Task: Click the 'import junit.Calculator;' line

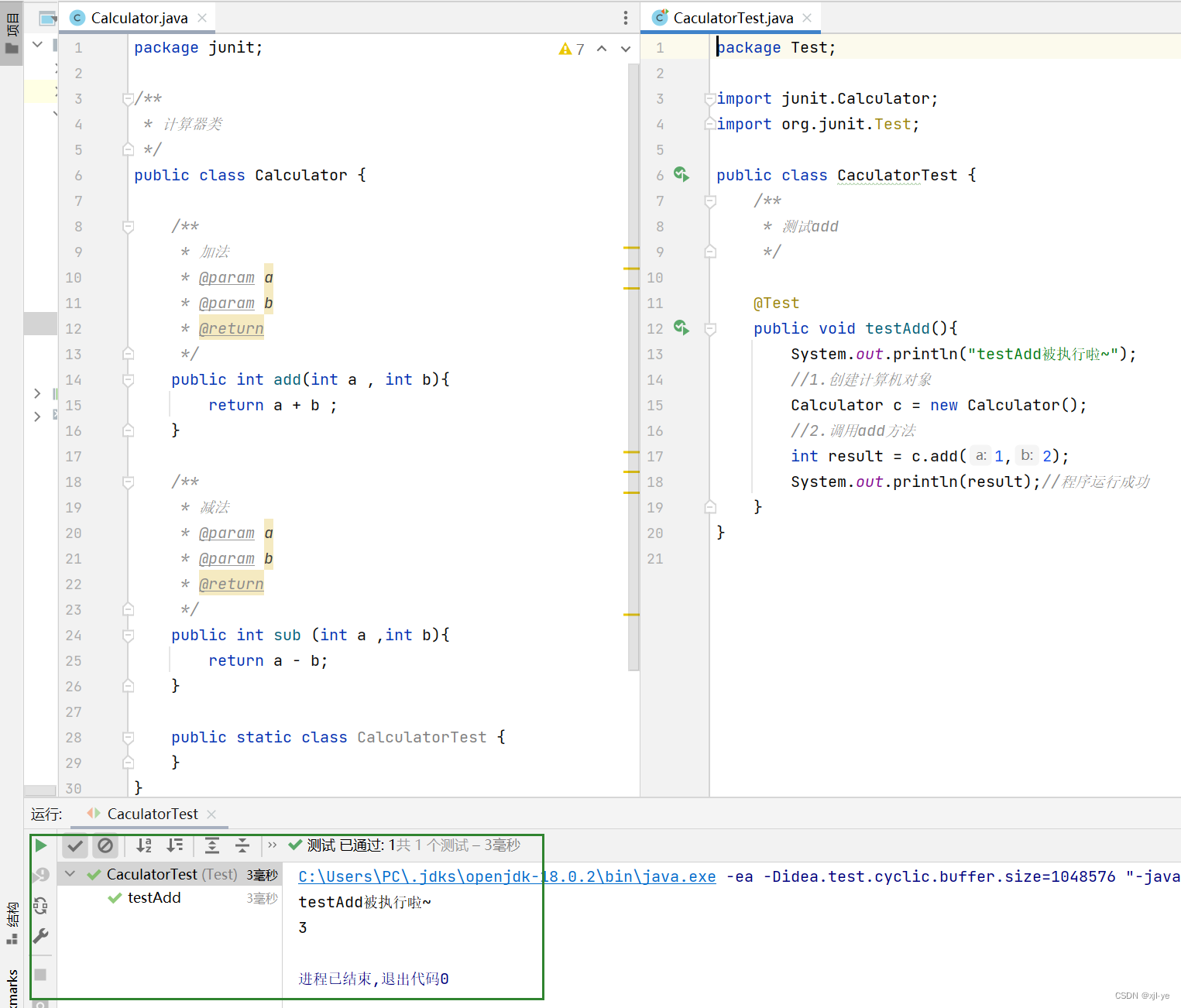Action: [827, 99]
